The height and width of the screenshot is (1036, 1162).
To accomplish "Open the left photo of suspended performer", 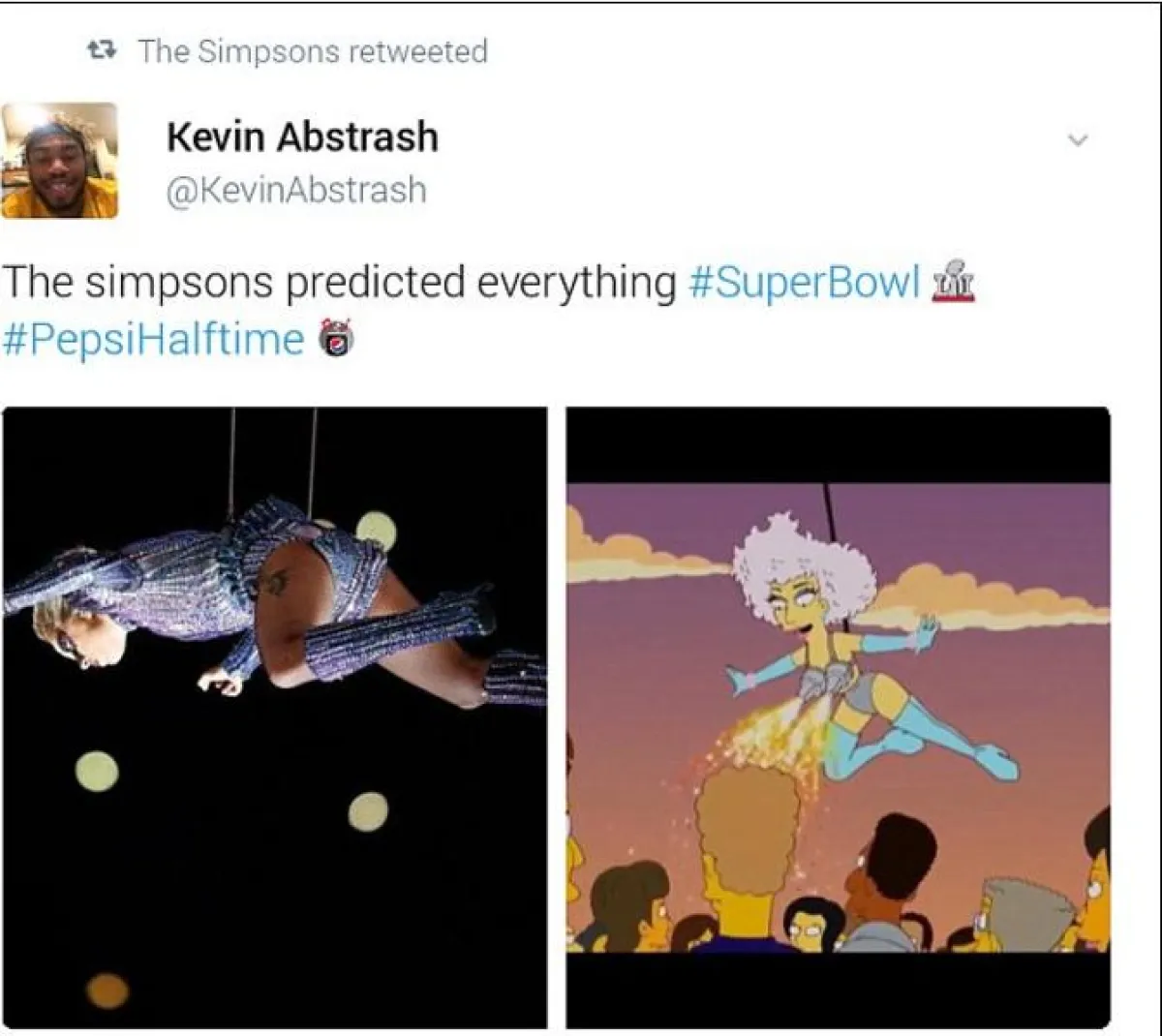I will [x=274, y=716].
